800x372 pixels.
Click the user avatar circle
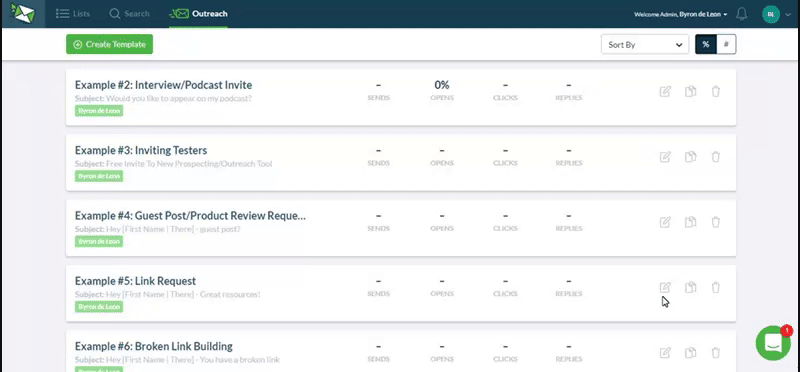click(x=770, y=14)
